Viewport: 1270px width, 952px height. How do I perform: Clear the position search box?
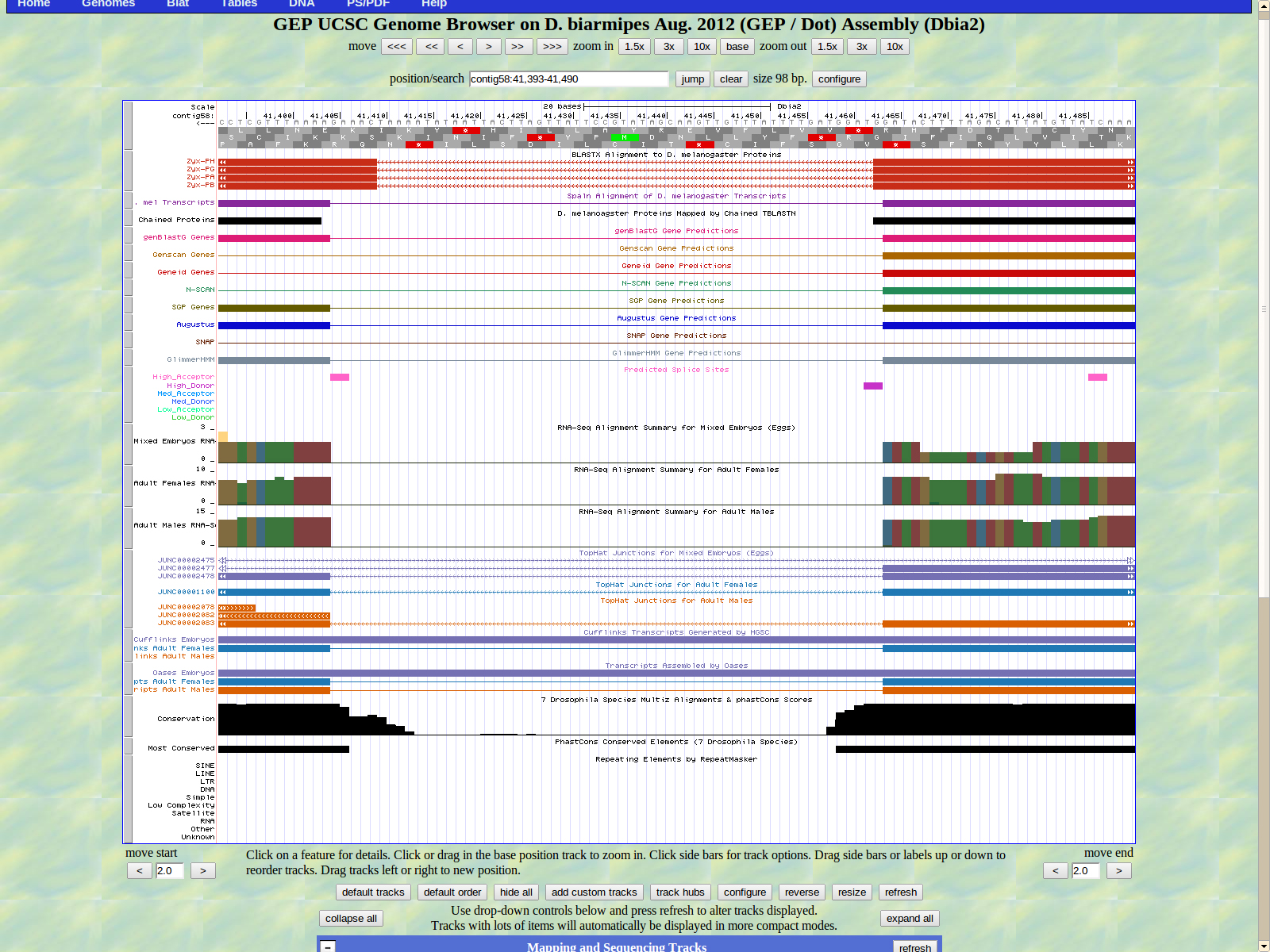731,79
